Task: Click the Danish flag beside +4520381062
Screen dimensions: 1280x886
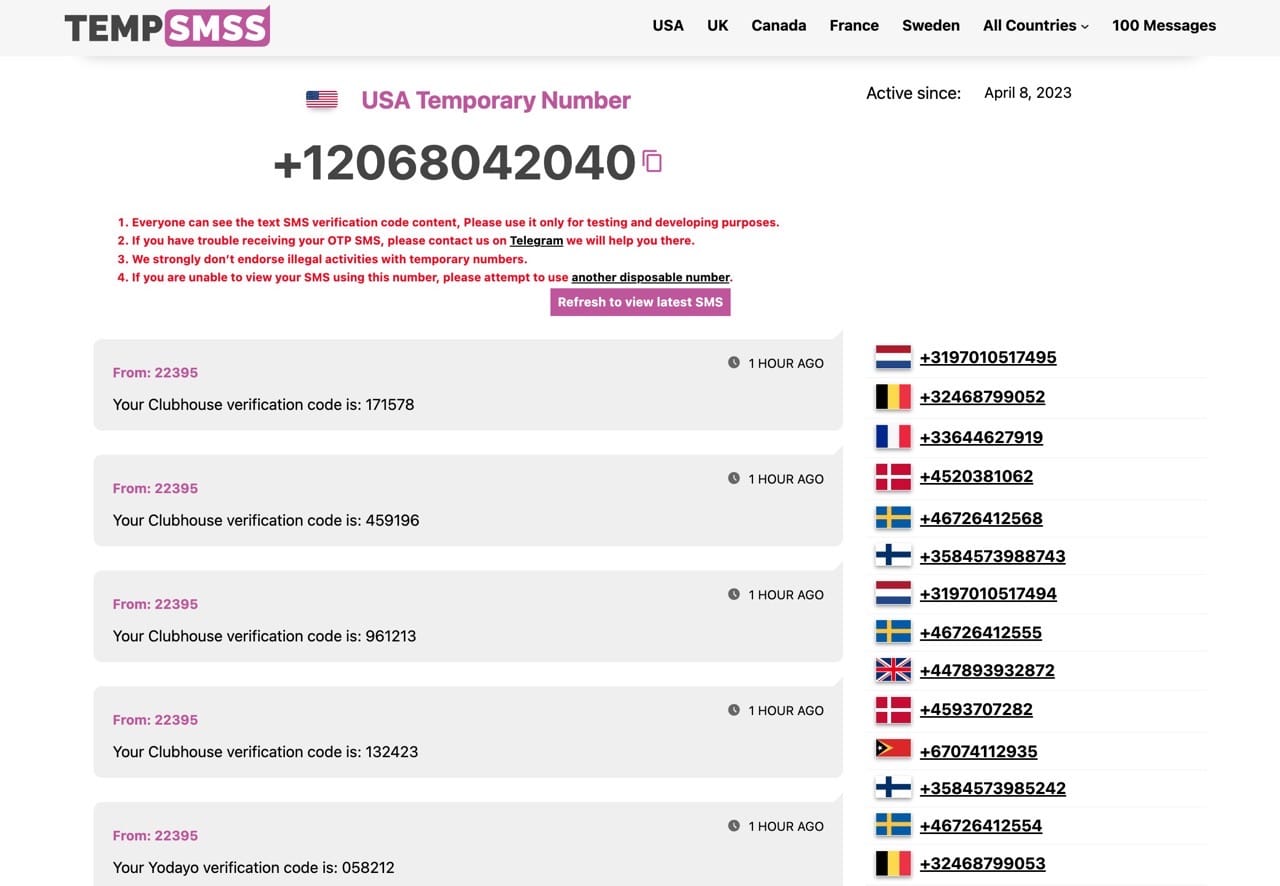Action: 893,477
